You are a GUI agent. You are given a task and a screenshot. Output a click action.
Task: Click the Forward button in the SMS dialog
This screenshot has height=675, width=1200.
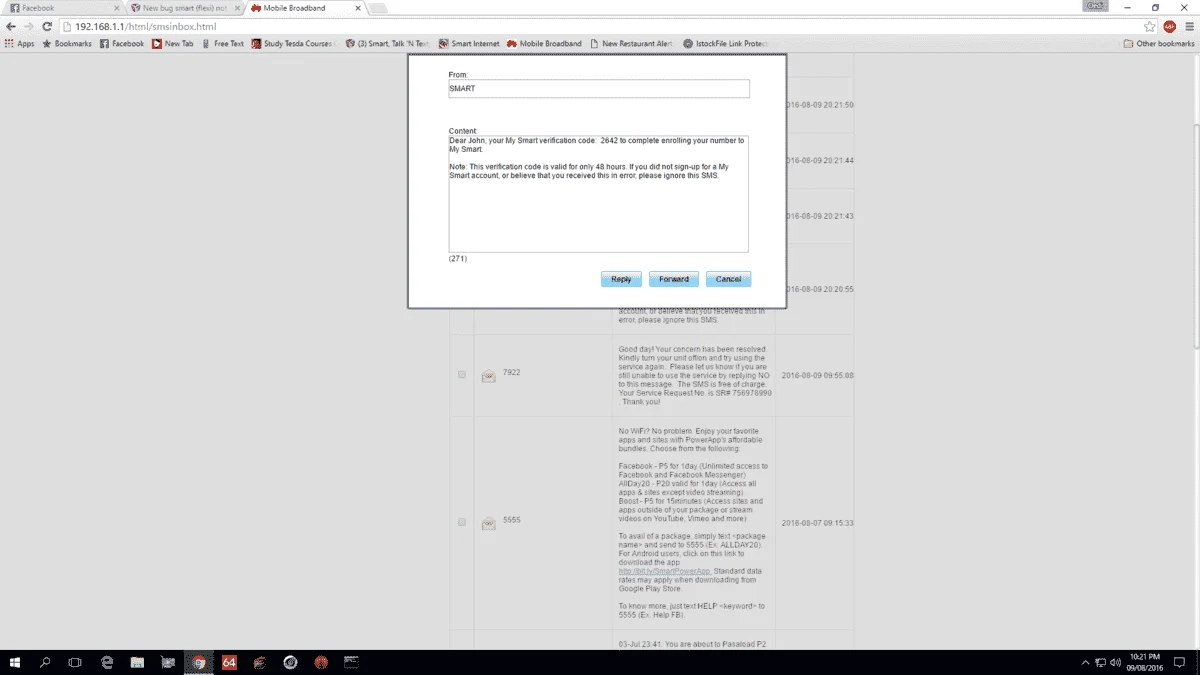674,279
